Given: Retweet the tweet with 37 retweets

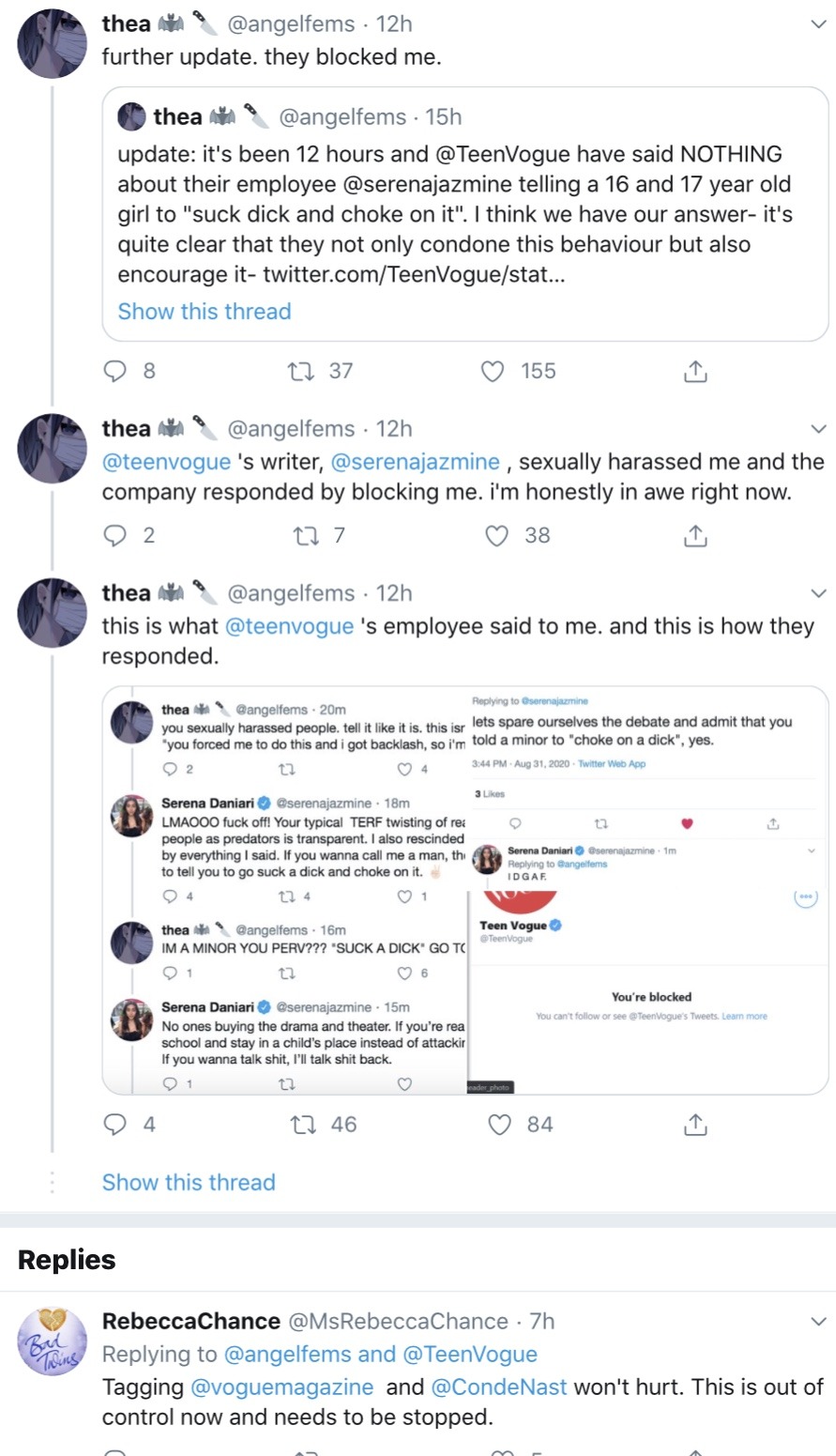Looking at the screenshot, I should pyautogui.click(x=301, y=372).
